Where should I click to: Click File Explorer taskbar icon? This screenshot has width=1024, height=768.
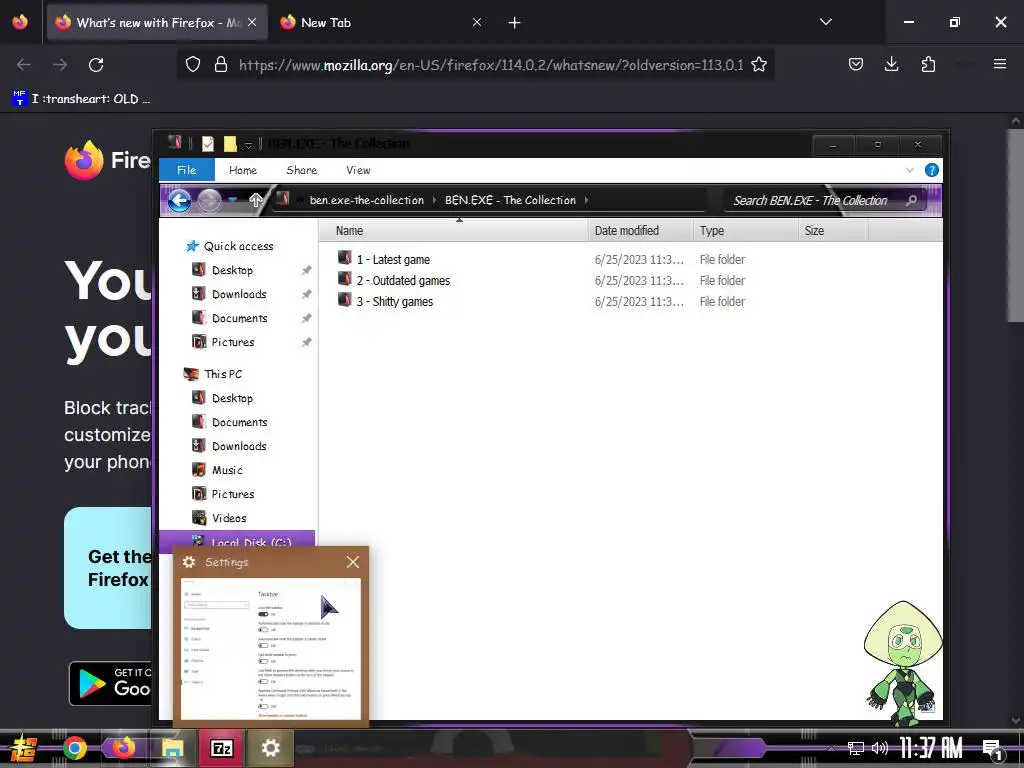pos(172,748)
